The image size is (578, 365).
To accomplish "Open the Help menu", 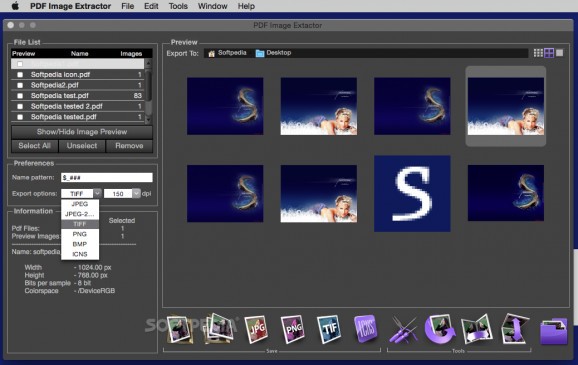I will 246,6.
